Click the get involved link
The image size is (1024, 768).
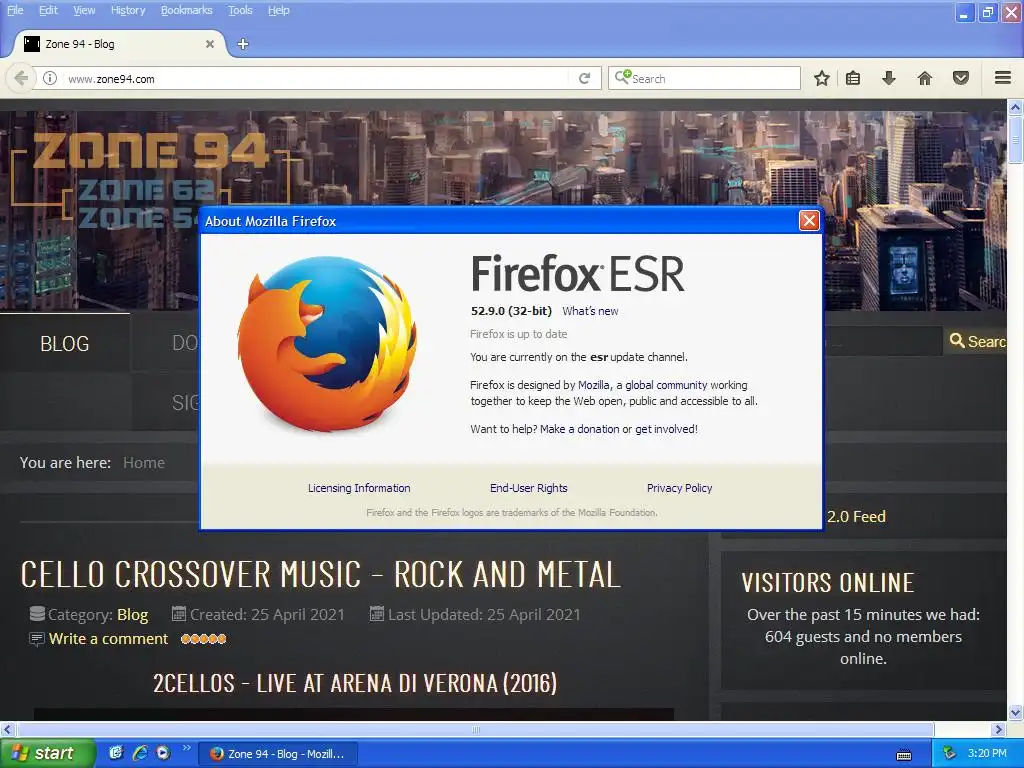point(665,428)
